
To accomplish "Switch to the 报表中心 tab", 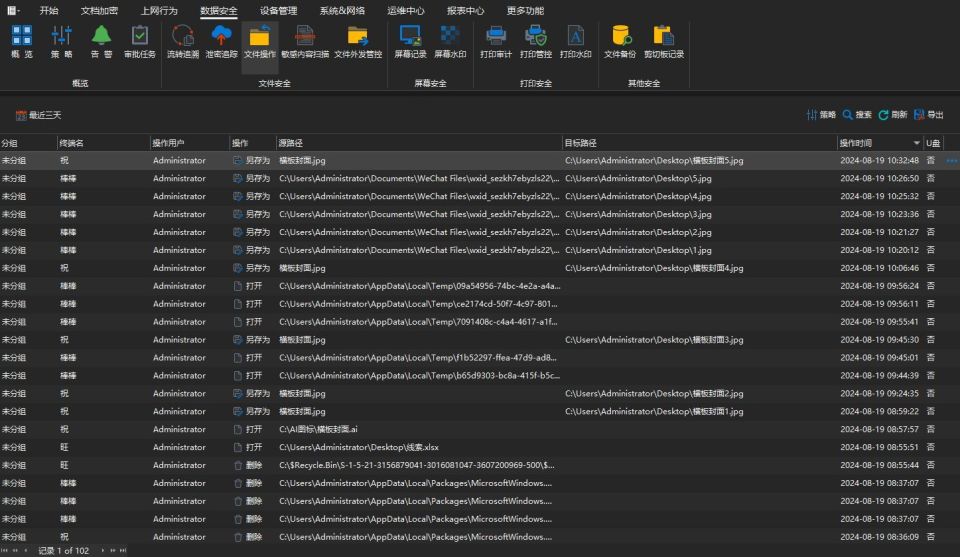I will [465, 10].
